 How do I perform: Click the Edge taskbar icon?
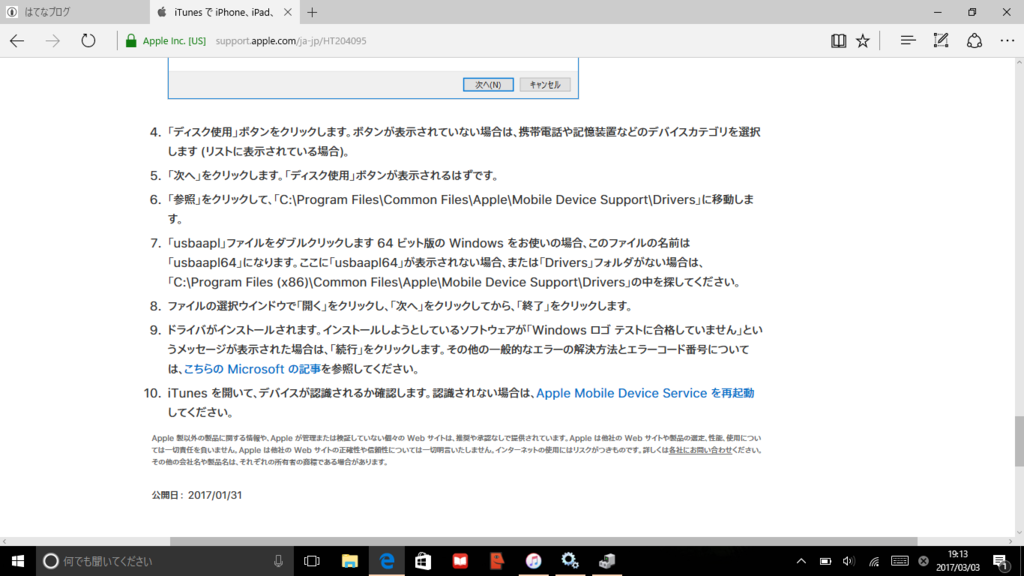coord(387,561)
